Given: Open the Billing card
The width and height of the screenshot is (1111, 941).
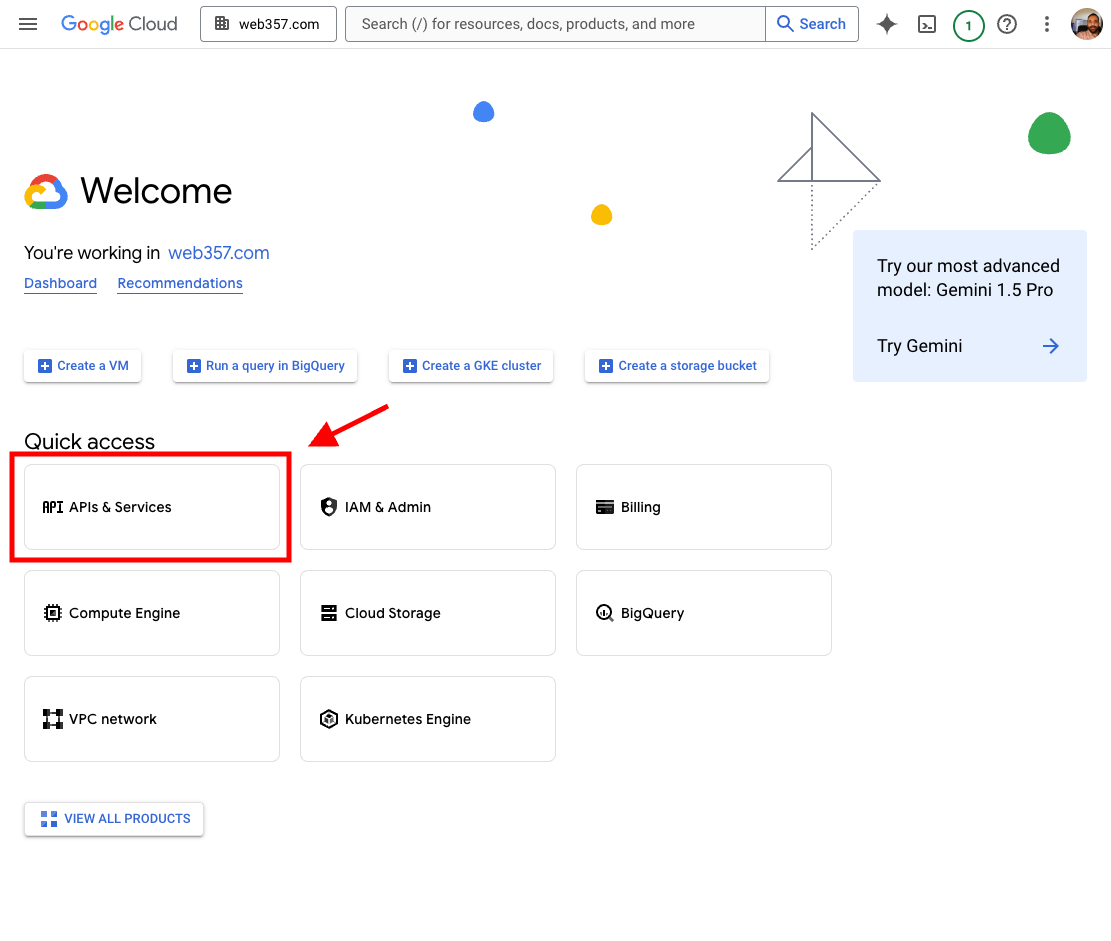Looking at the screenshot, I should pyautogui.click(x=704, y=507).
